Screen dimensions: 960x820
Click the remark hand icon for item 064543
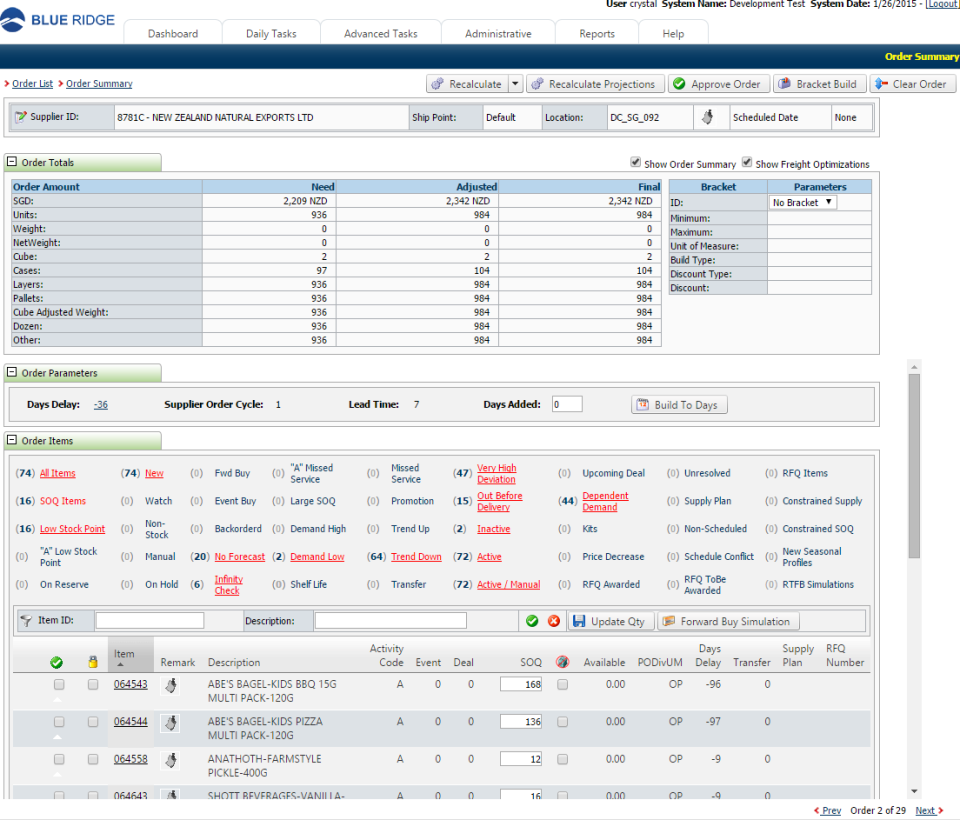click(x=170, y=684)
